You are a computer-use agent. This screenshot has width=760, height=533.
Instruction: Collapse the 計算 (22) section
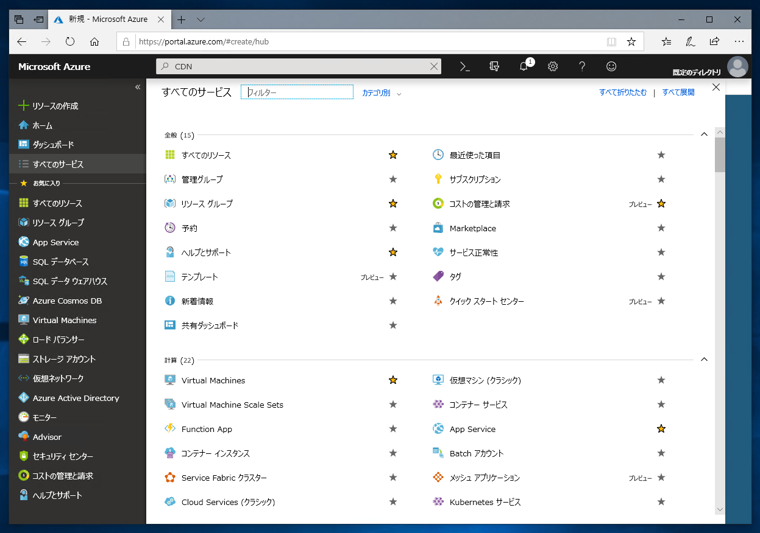(704, 360)
